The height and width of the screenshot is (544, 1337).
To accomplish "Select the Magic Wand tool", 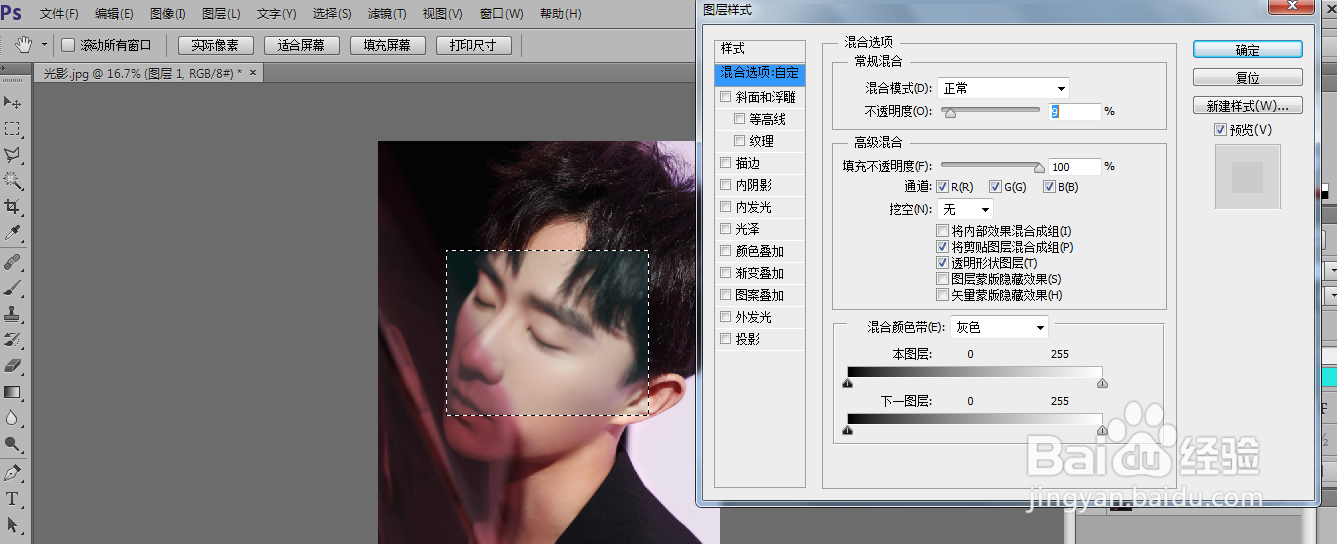I will click(x=13, y=180).
